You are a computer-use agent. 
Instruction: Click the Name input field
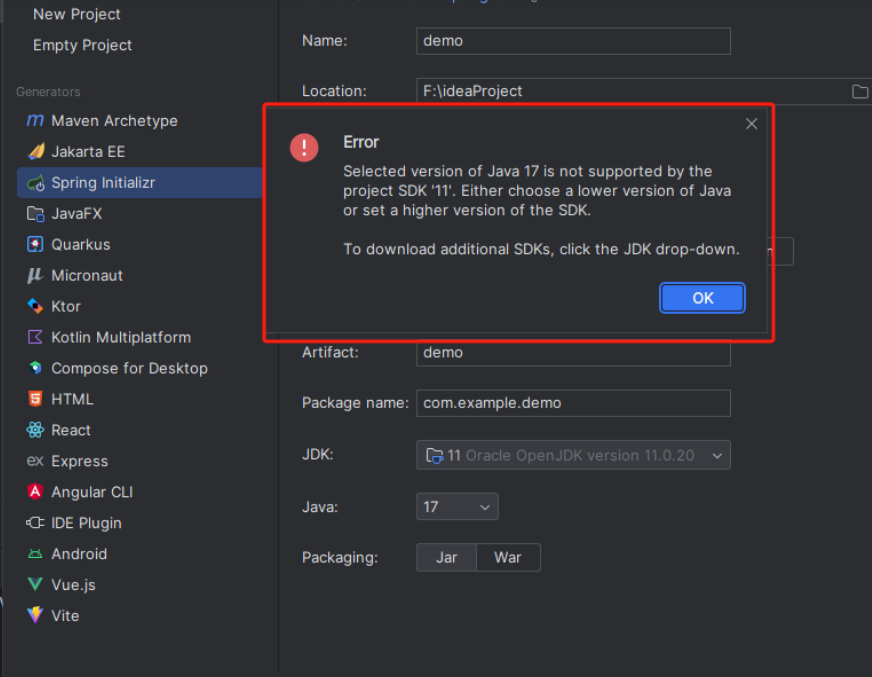(x=573, y=41)
